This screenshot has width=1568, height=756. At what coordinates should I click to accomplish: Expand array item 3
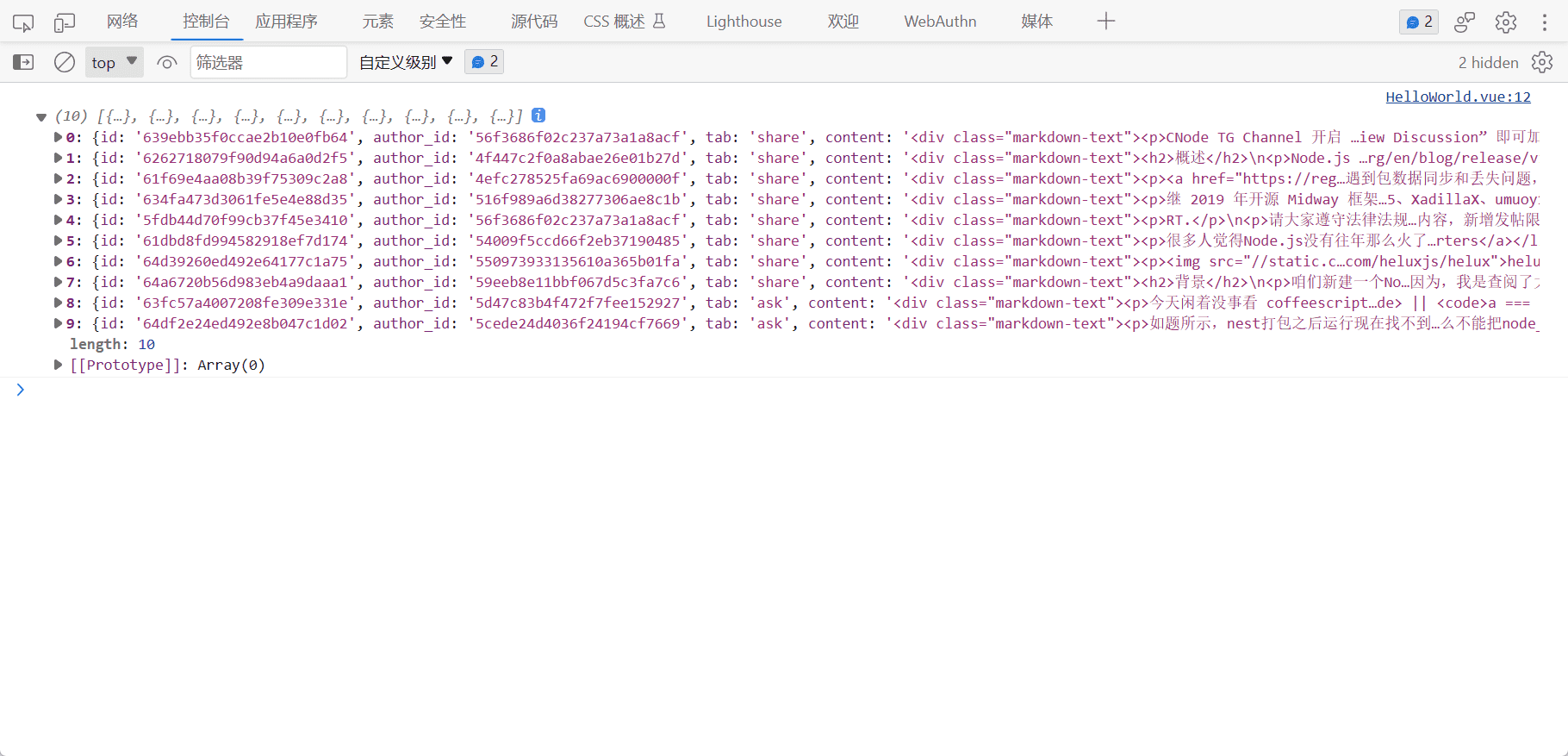58,199
